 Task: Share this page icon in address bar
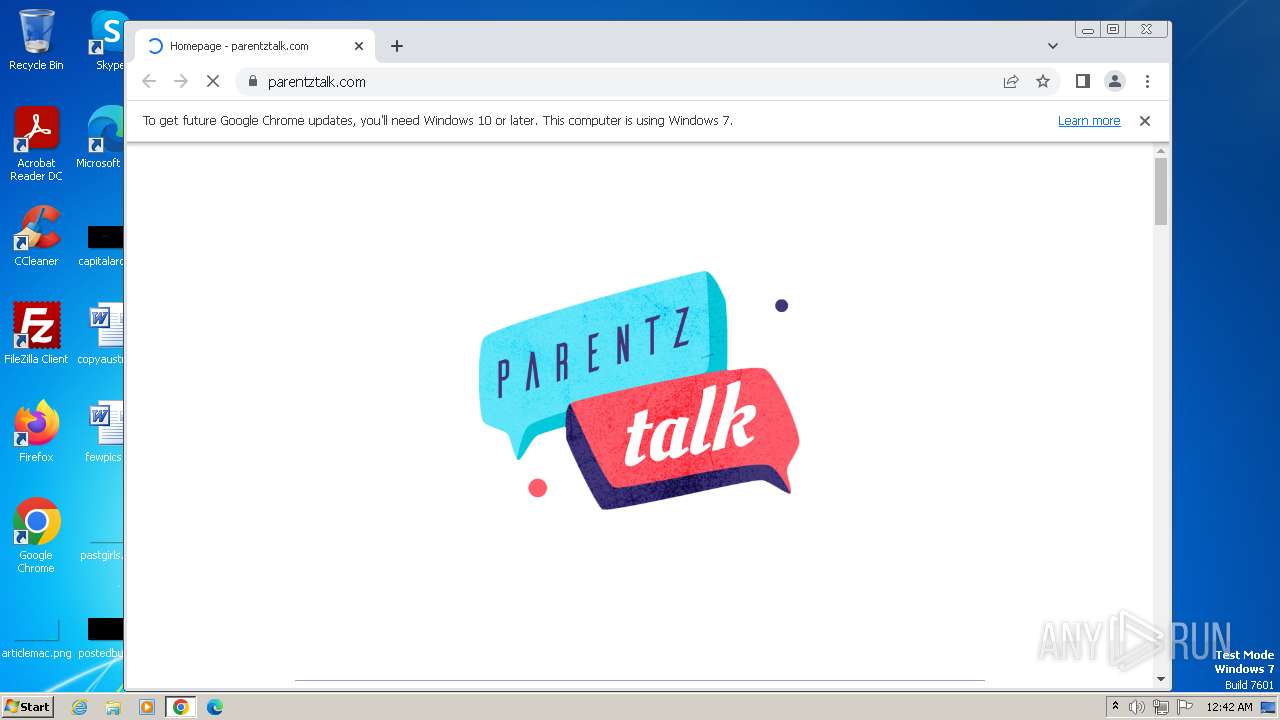pyautogui.click(x=1011, y=81)
